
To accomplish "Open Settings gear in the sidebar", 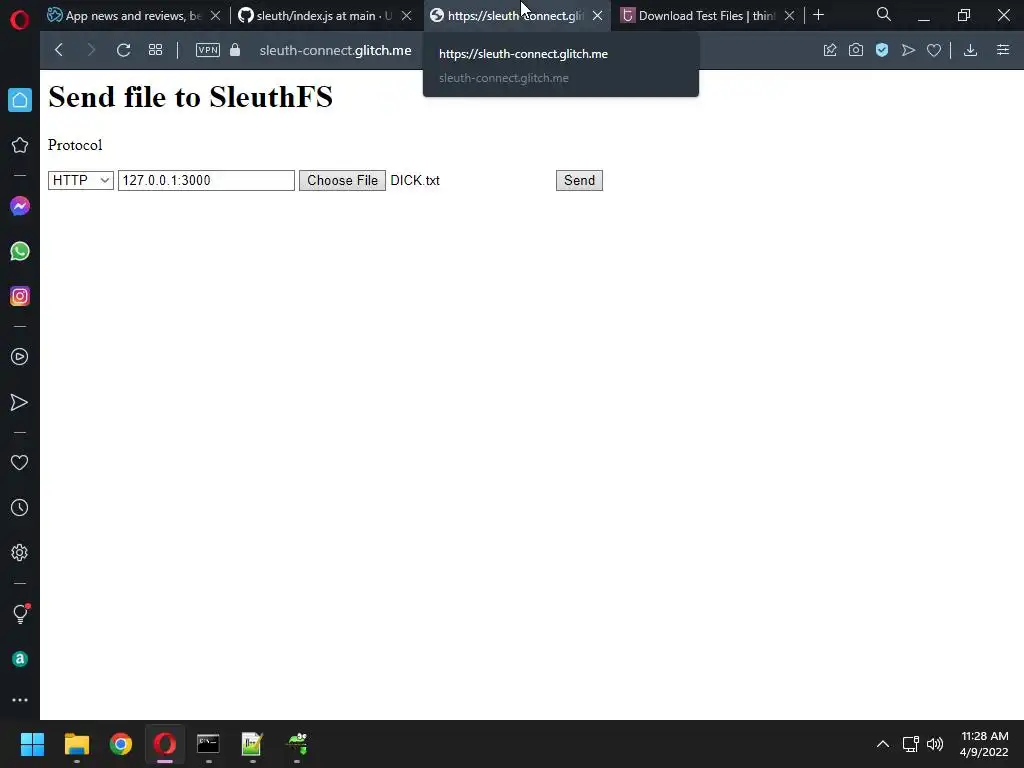I will 20,552.
